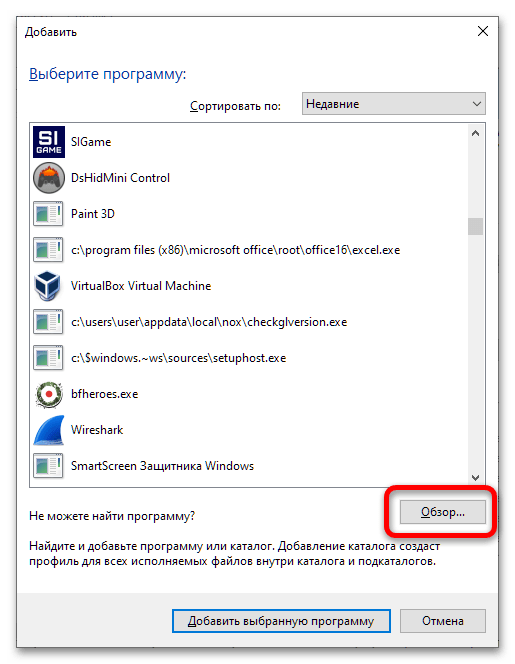Close the Добавить dialog window
The width and height of the screenshot is (515, 664).
click(x=483, y=31)
